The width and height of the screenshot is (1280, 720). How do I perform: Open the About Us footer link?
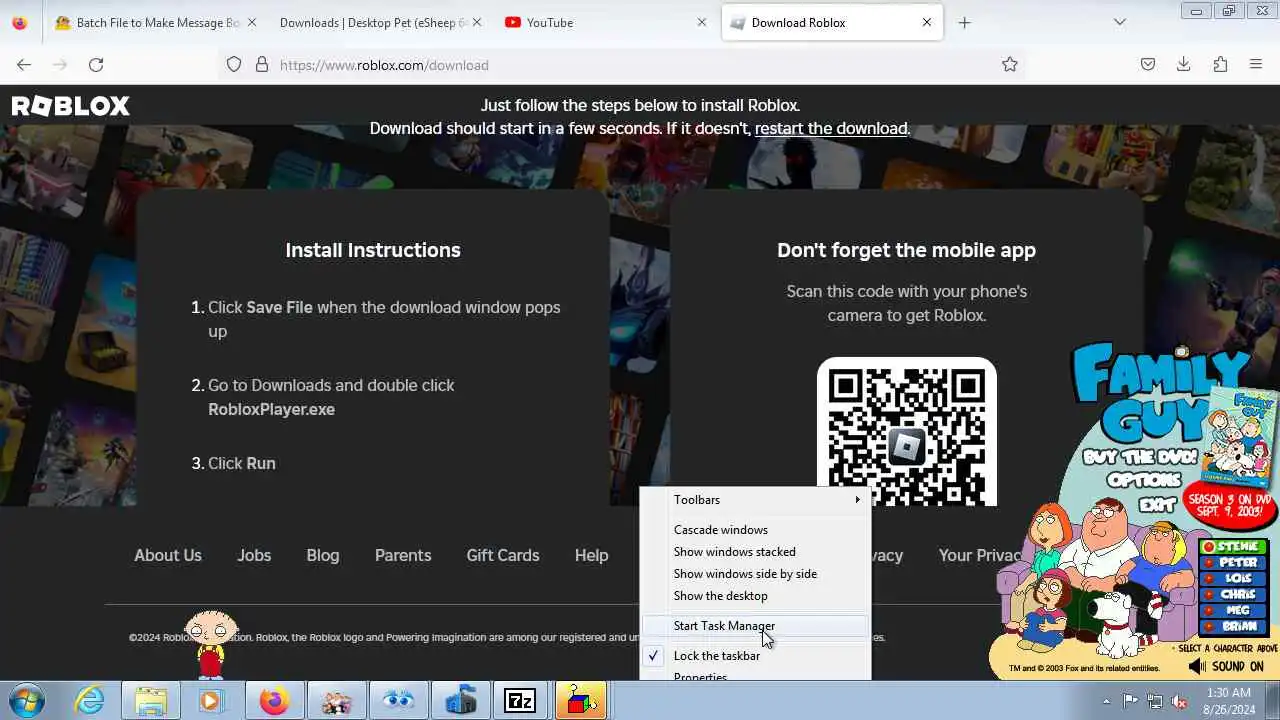(x=168, y=556)
